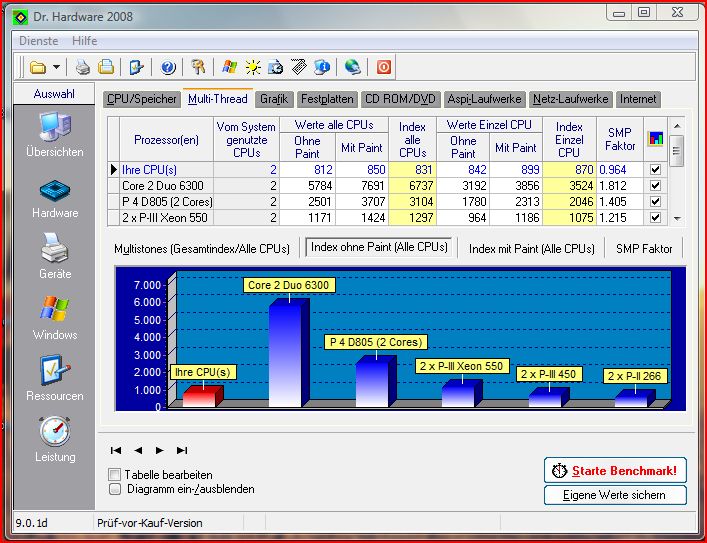This screenshot has width=707, height=543.
Task: Click the table scrollbar up arrow
Action: tap(677, 126)
